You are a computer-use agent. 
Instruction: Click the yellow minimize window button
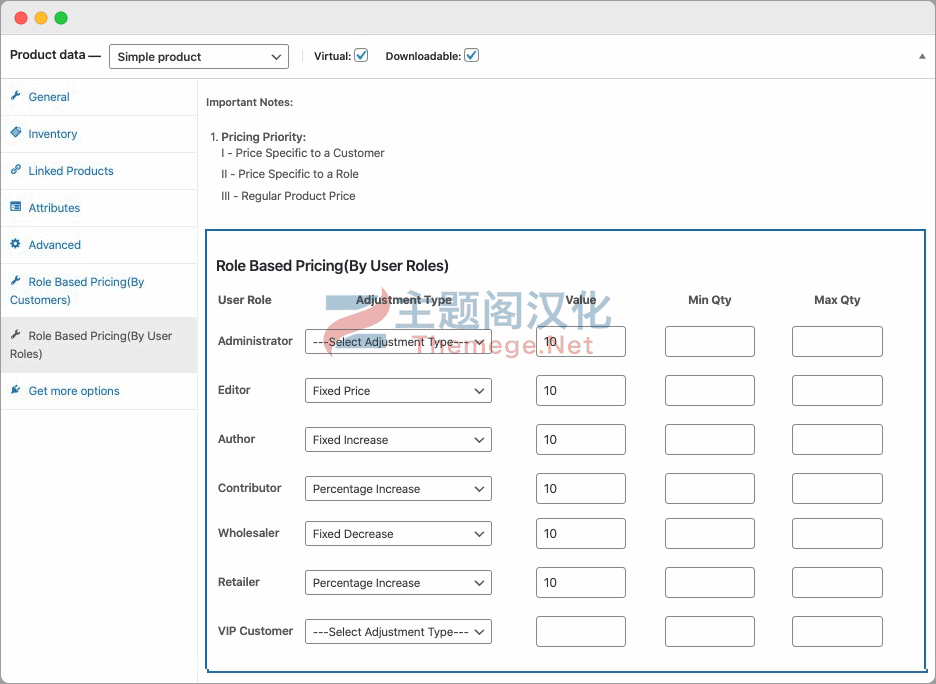point(41,18)
